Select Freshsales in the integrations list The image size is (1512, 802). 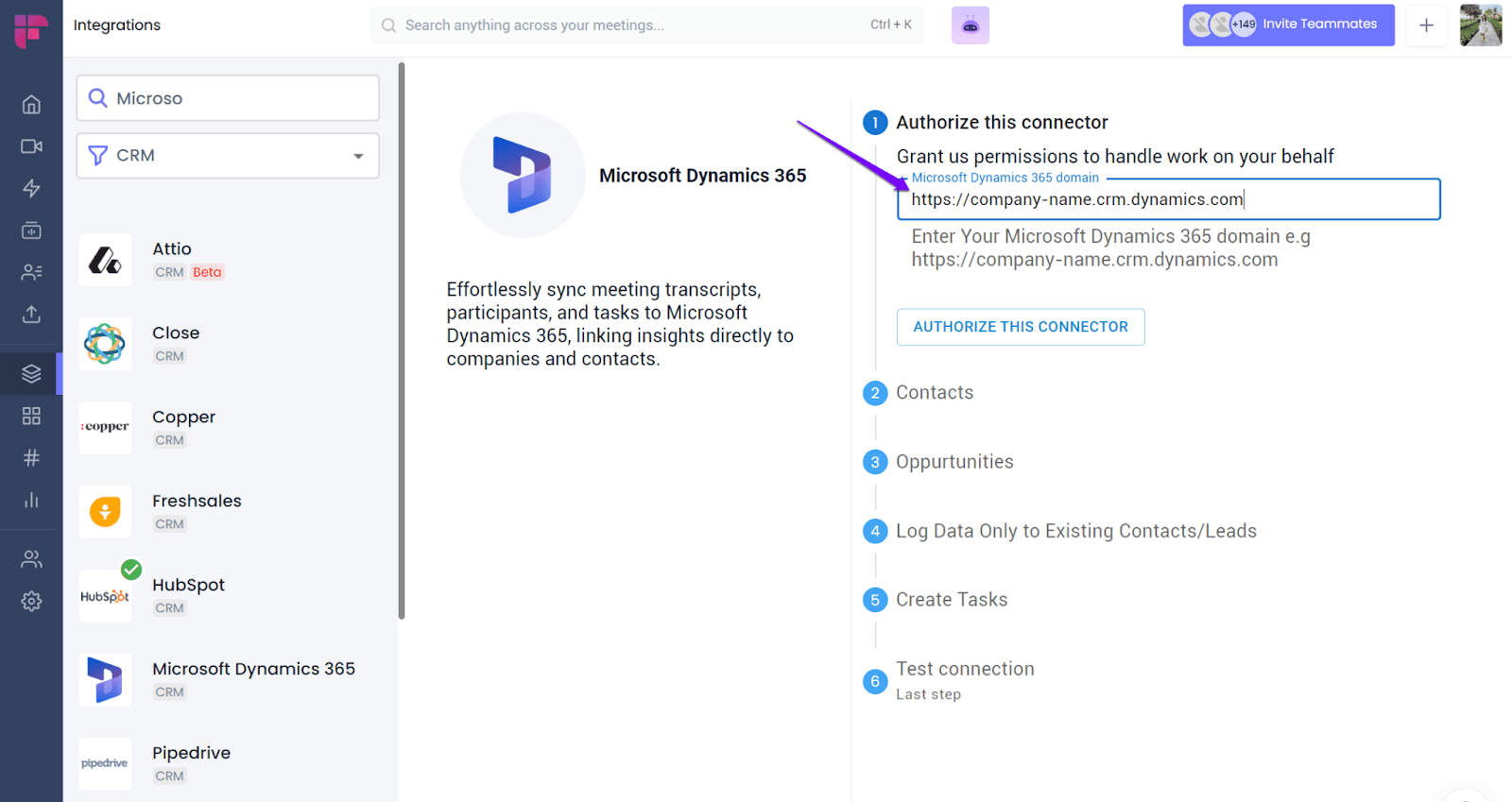[x=197, y=502]
